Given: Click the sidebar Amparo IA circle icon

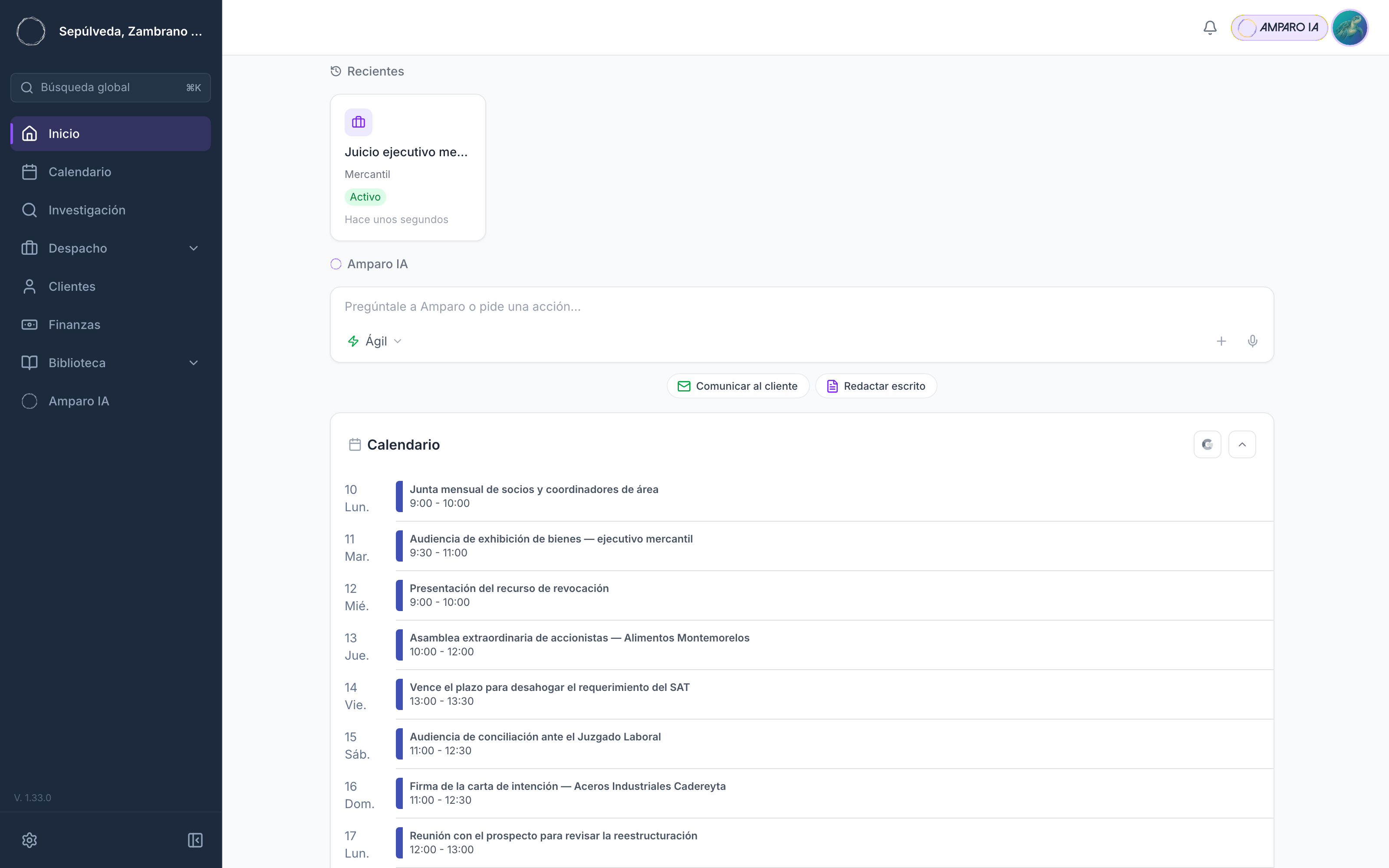Looking at the screenshot, I should pos(29,401).
